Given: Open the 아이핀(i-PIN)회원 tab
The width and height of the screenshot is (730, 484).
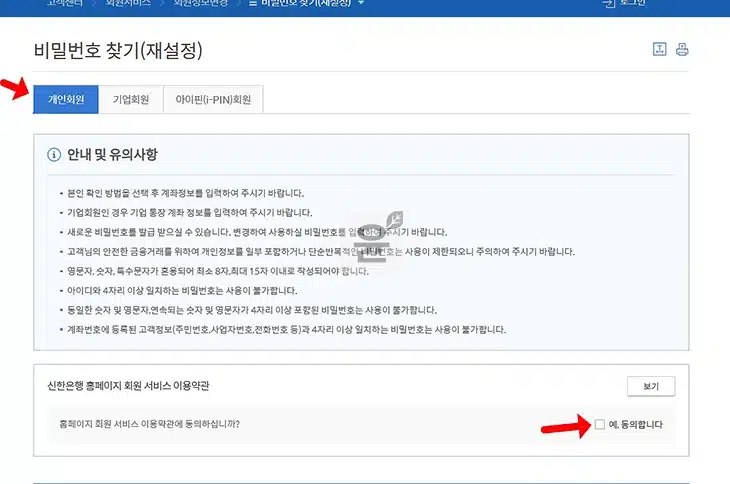Looking at the screenshot, I should (213, 99).
